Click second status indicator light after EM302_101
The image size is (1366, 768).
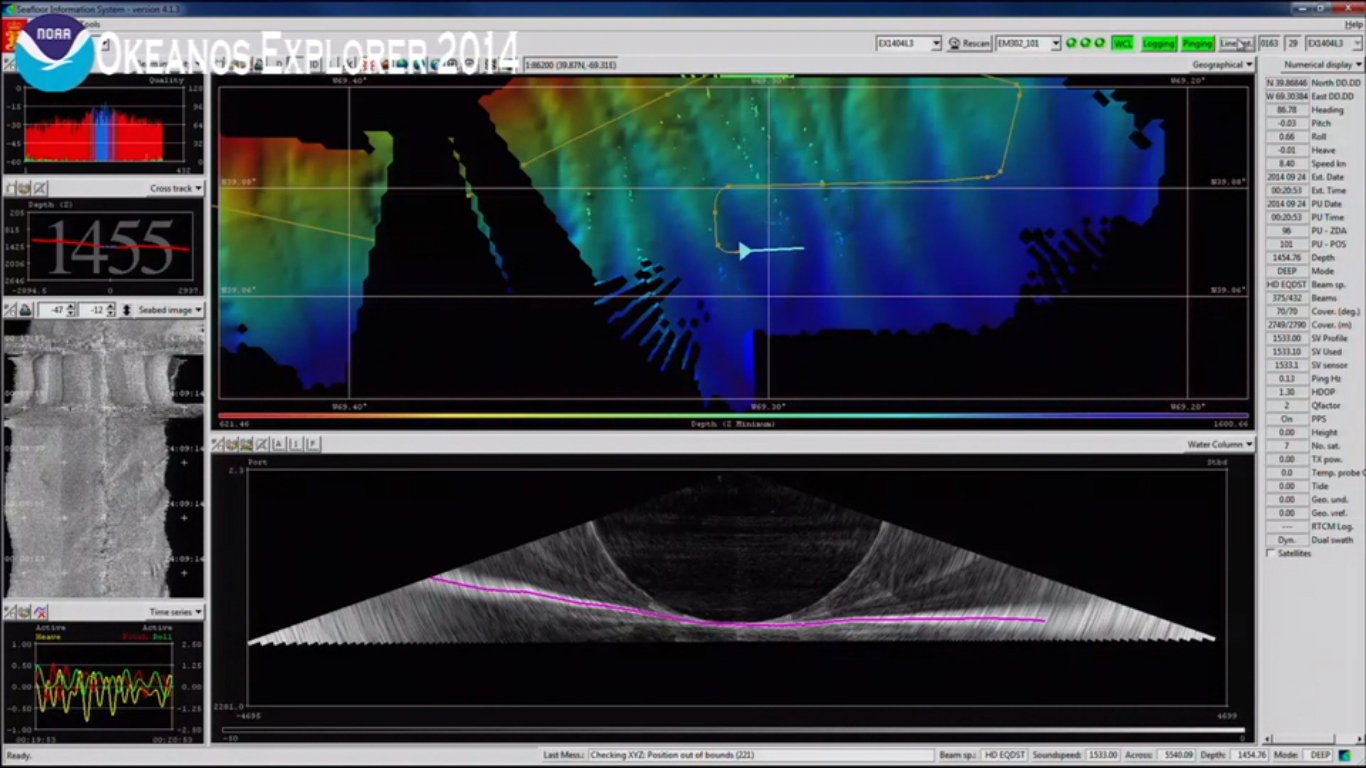[x=1086, y=44]
